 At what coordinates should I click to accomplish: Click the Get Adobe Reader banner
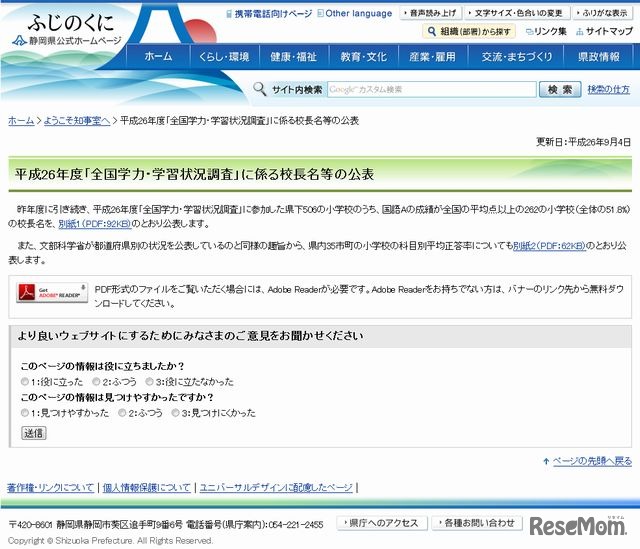(x=52, y=293)
